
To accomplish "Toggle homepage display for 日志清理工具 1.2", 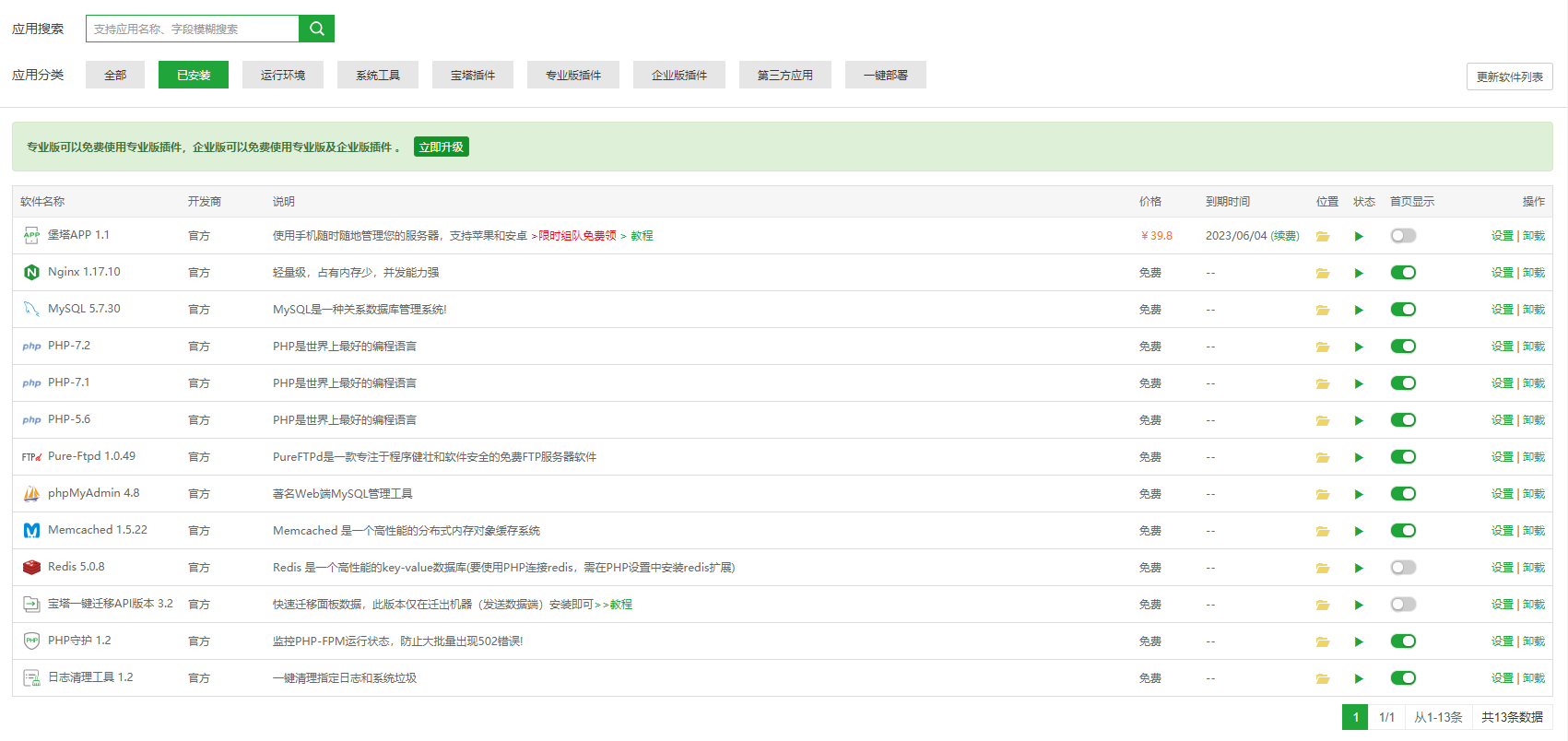I will [1403, 678].
